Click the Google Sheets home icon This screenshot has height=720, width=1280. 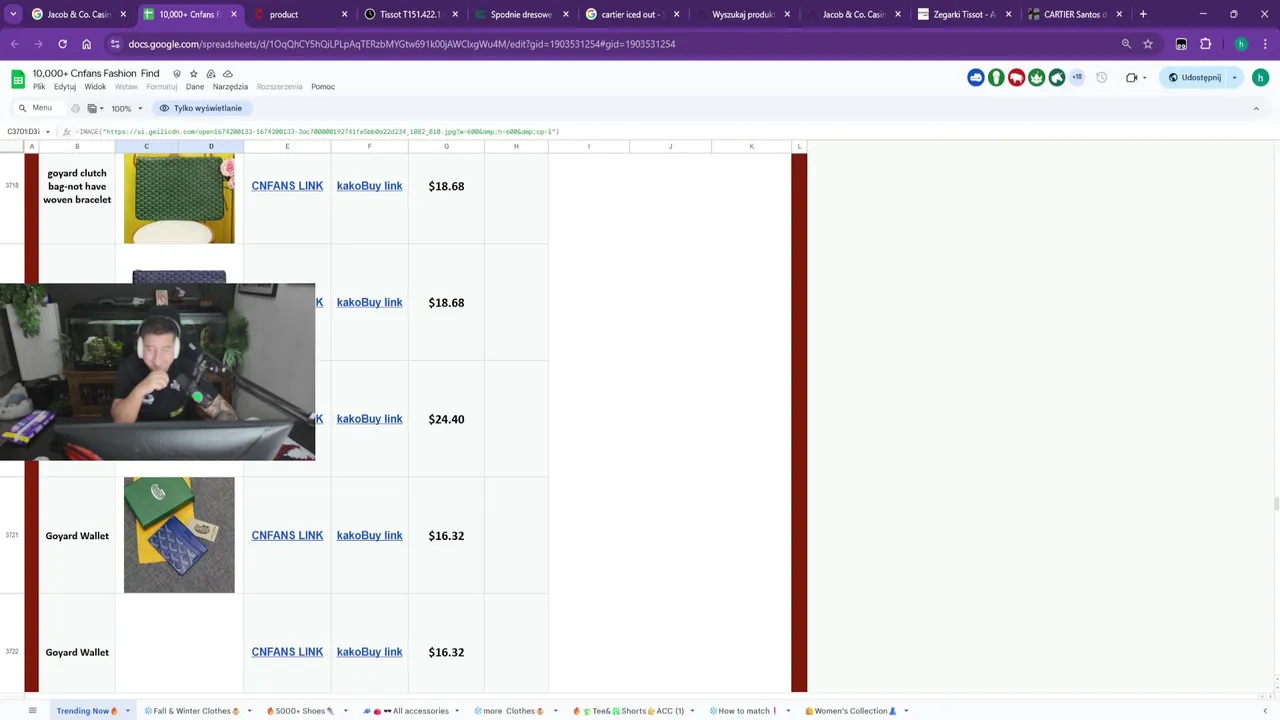click(x=18, y=79)
